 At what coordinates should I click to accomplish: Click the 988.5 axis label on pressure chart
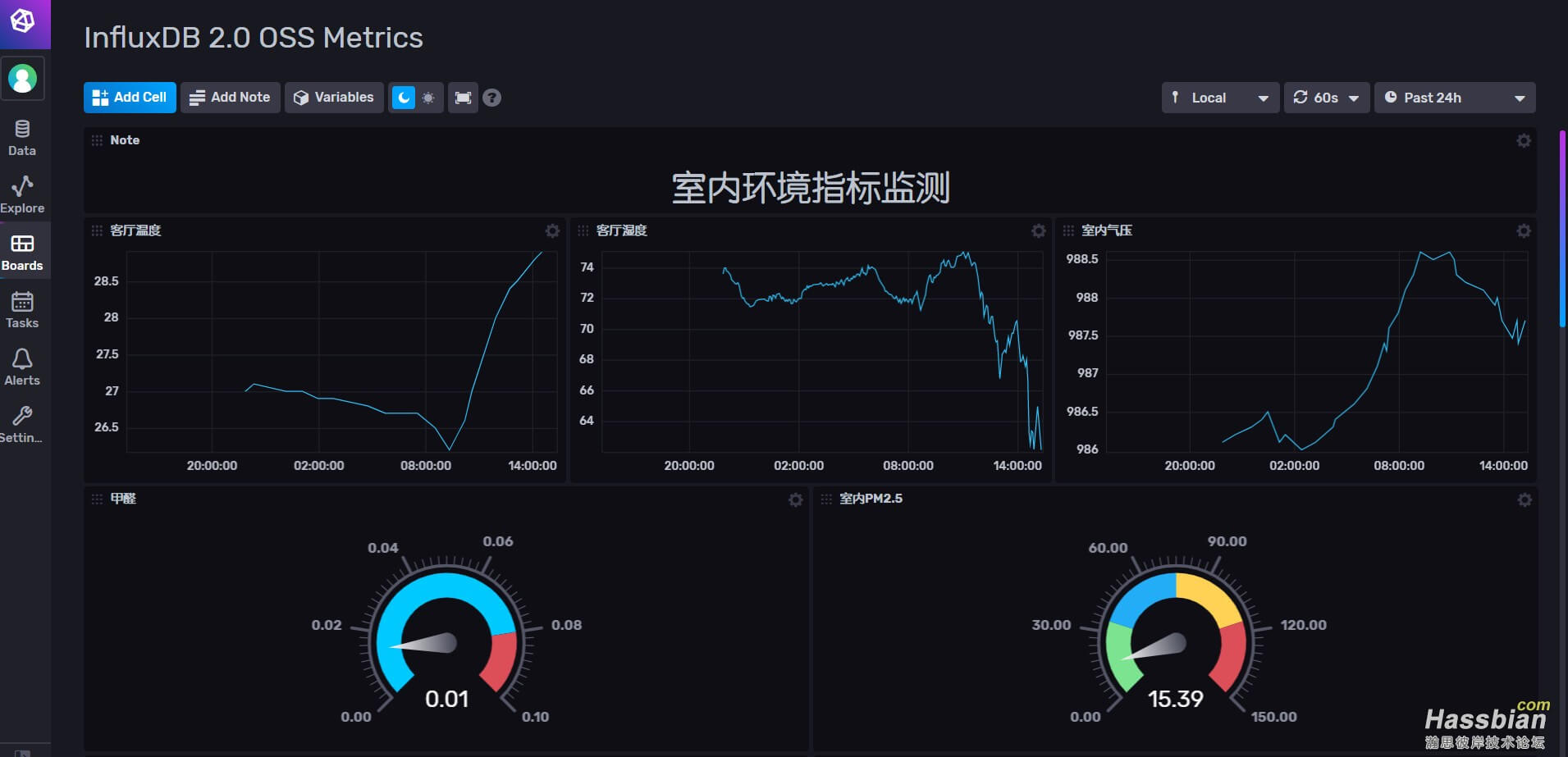pyautogui.click(x=1081, y=259)
